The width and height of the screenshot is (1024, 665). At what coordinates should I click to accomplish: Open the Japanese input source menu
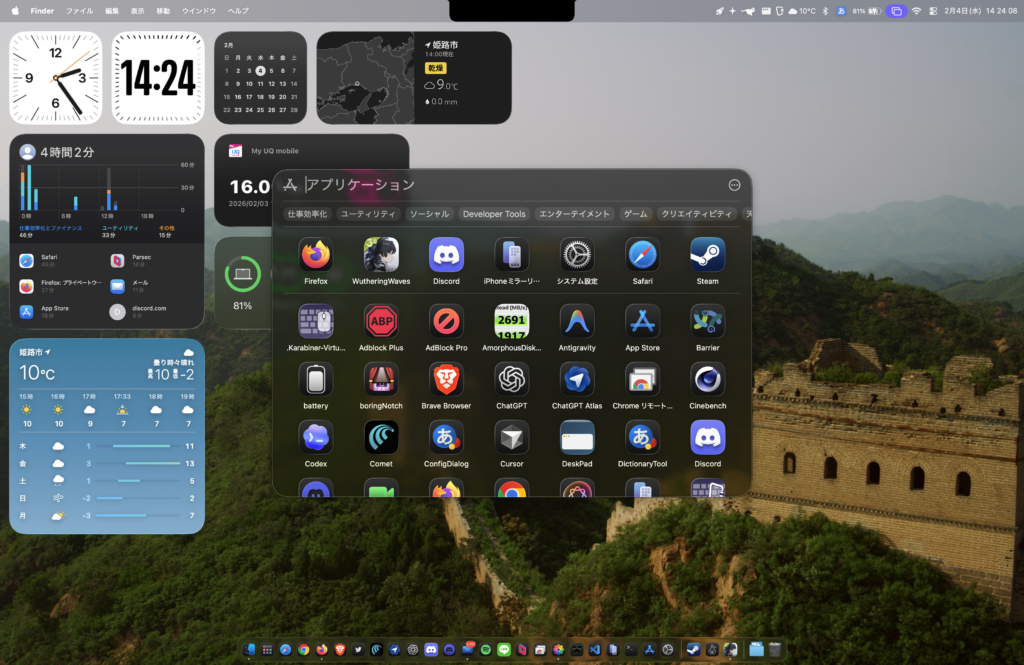coord(841,11)
